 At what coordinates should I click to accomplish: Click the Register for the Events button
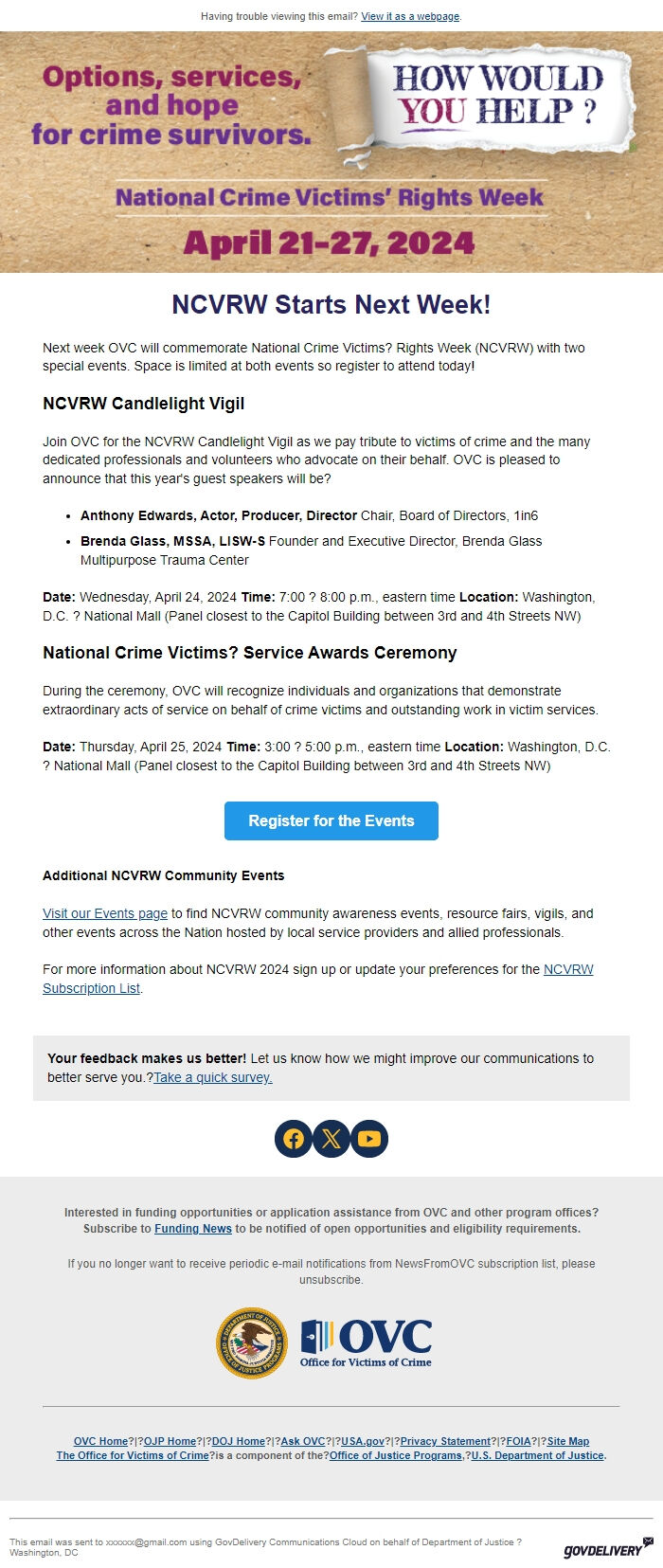331,820
